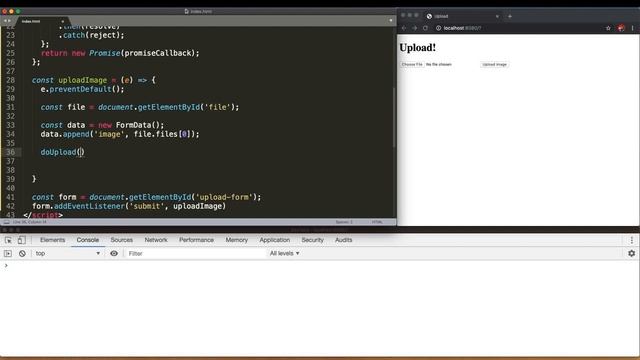The image size is (640, 360).
Task: View site information icon beside localhost
Action: (439, 28)
